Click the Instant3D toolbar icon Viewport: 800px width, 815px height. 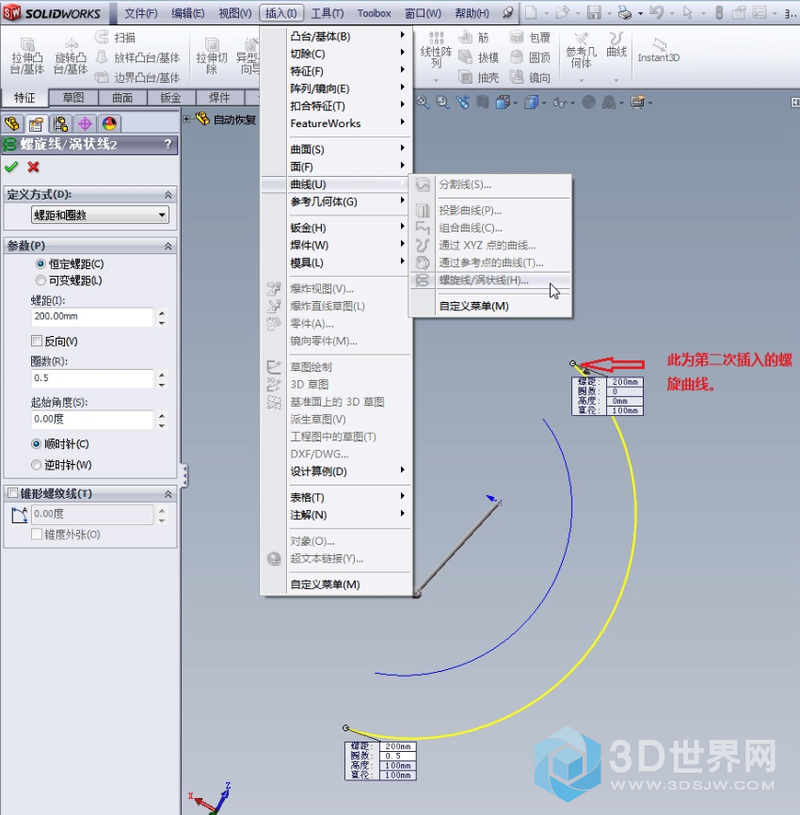[x=658, y=48]
